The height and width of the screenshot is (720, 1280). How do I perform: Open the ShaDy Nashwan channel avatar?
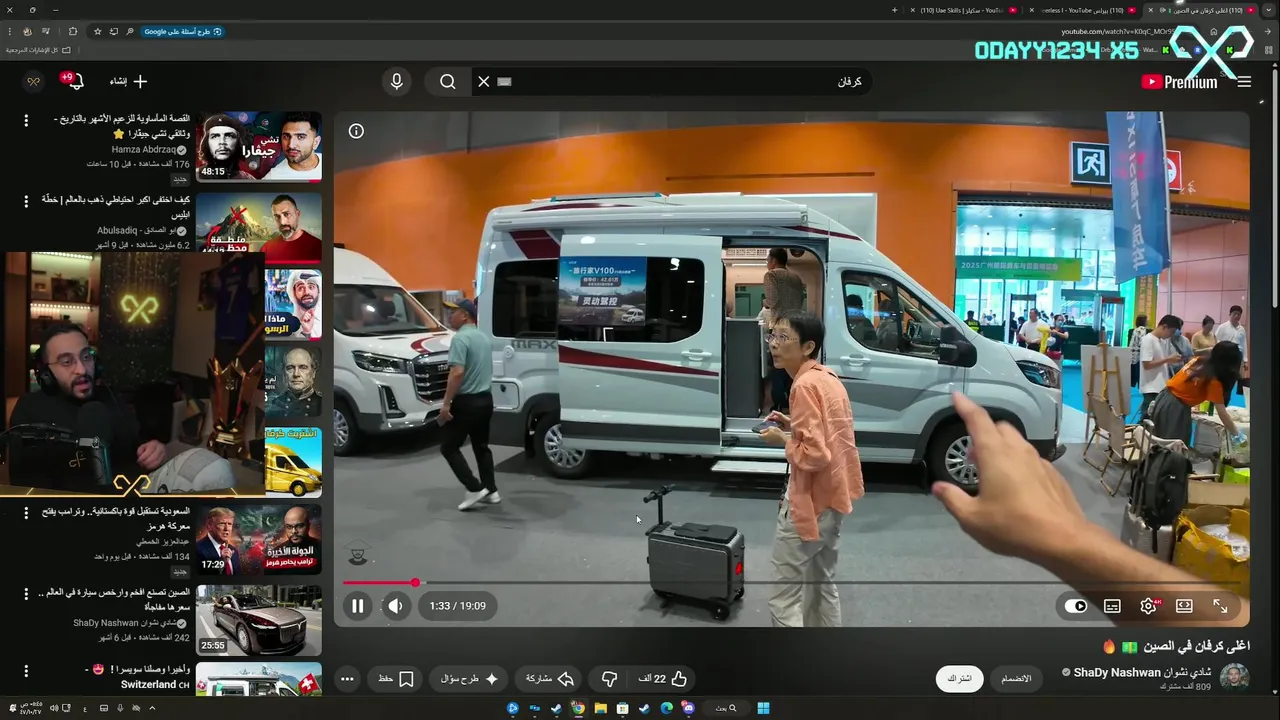pyautogui.click(x=1234, y=678)
